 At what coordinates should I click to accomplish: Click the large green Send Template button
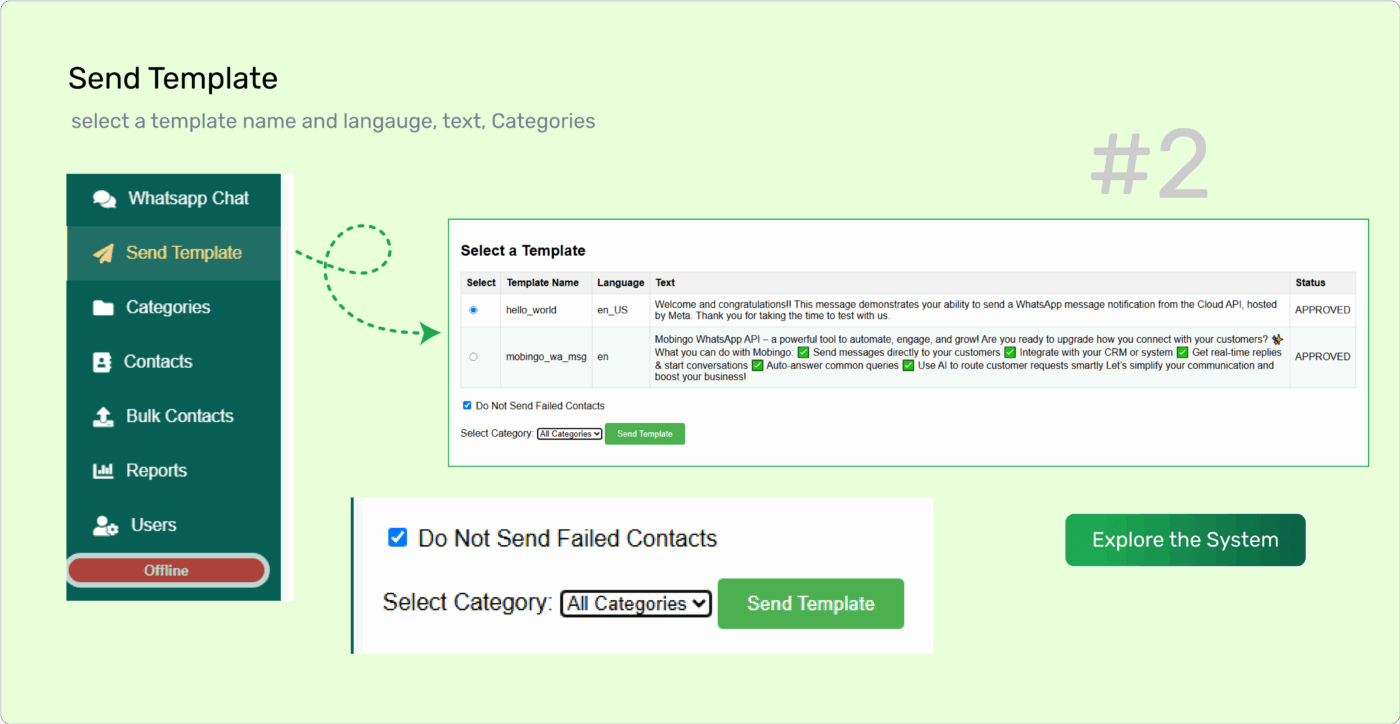click(x=811, y=604)
